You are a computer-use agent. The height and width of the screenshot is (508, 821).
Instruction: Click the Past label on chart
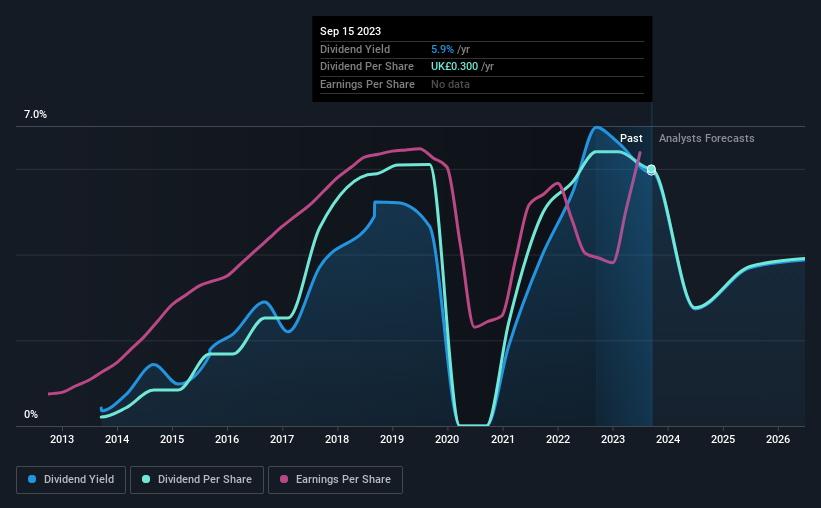pyautogui.click(x=631, y=138)
